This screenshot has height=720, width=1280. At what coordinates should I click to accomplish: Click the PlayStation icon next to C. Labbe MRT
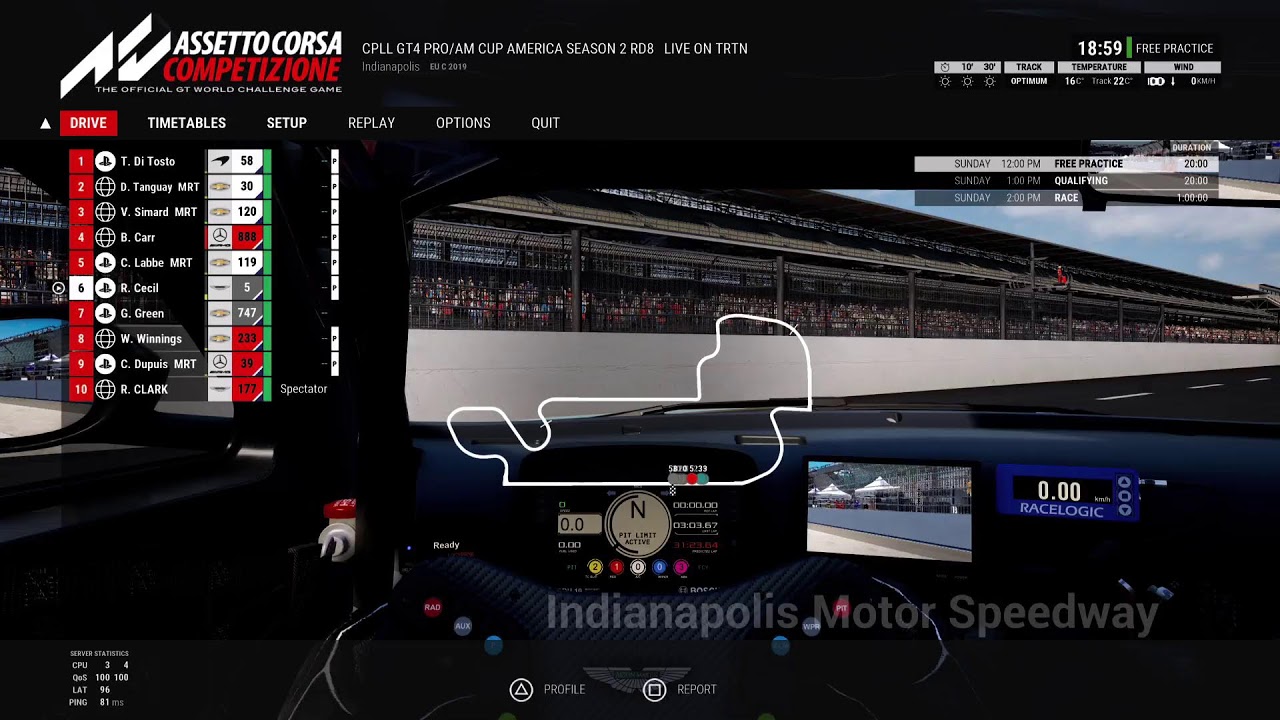(105, 262)
